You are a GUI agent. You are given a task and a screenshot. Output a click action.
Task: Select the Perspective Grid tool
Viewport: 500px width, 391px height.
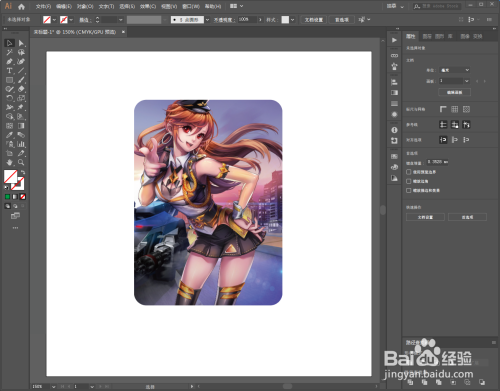21,116
